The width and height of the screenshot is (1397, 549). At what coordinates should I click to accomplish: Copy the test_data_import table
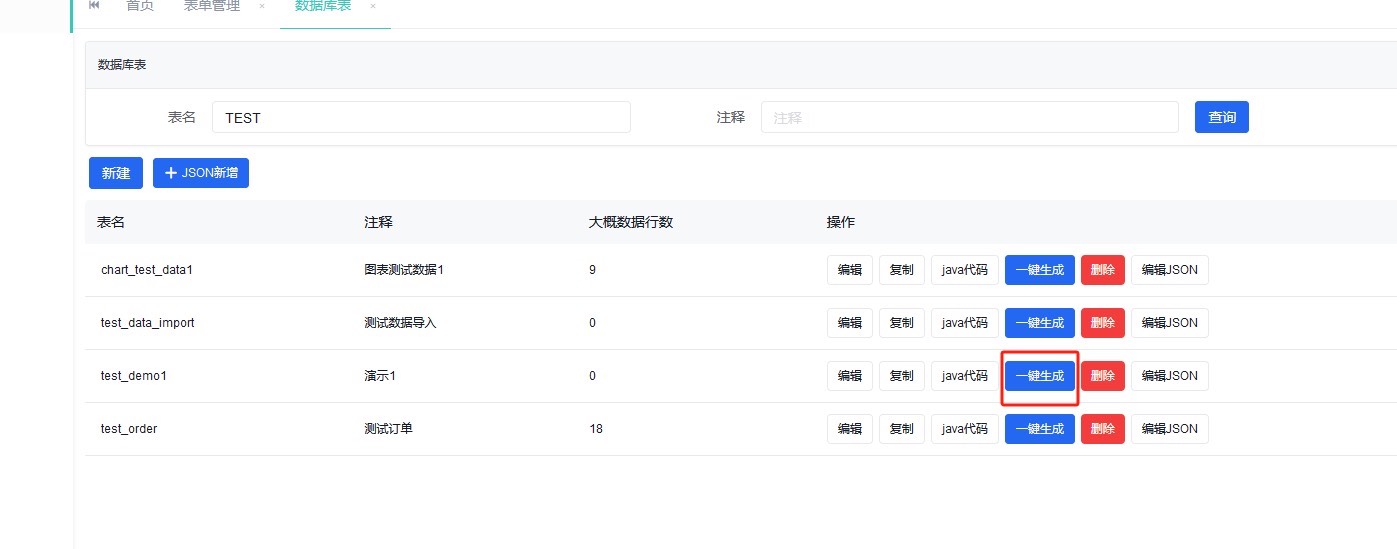901,323
